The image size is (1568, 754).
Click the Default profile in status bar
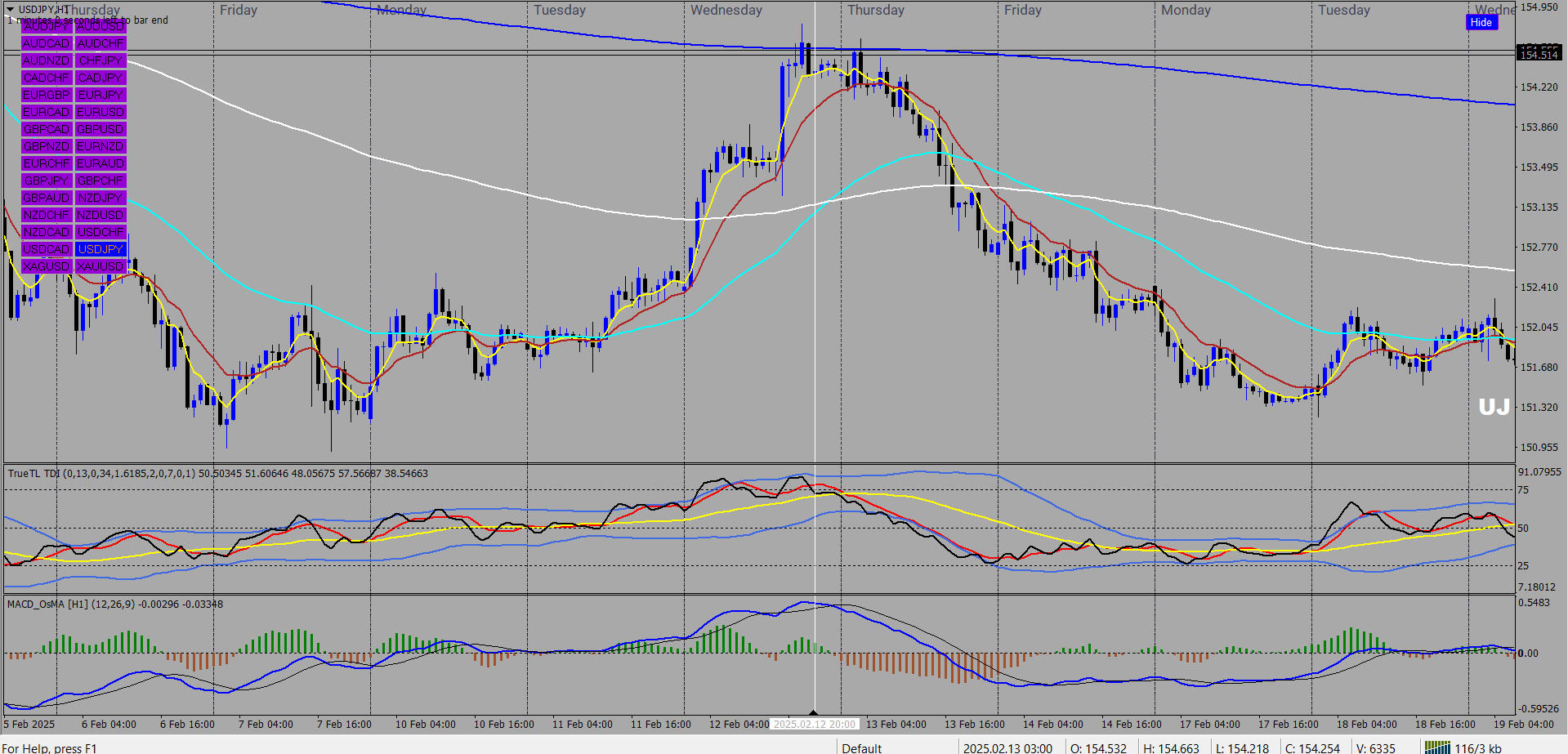pos(861,747)
